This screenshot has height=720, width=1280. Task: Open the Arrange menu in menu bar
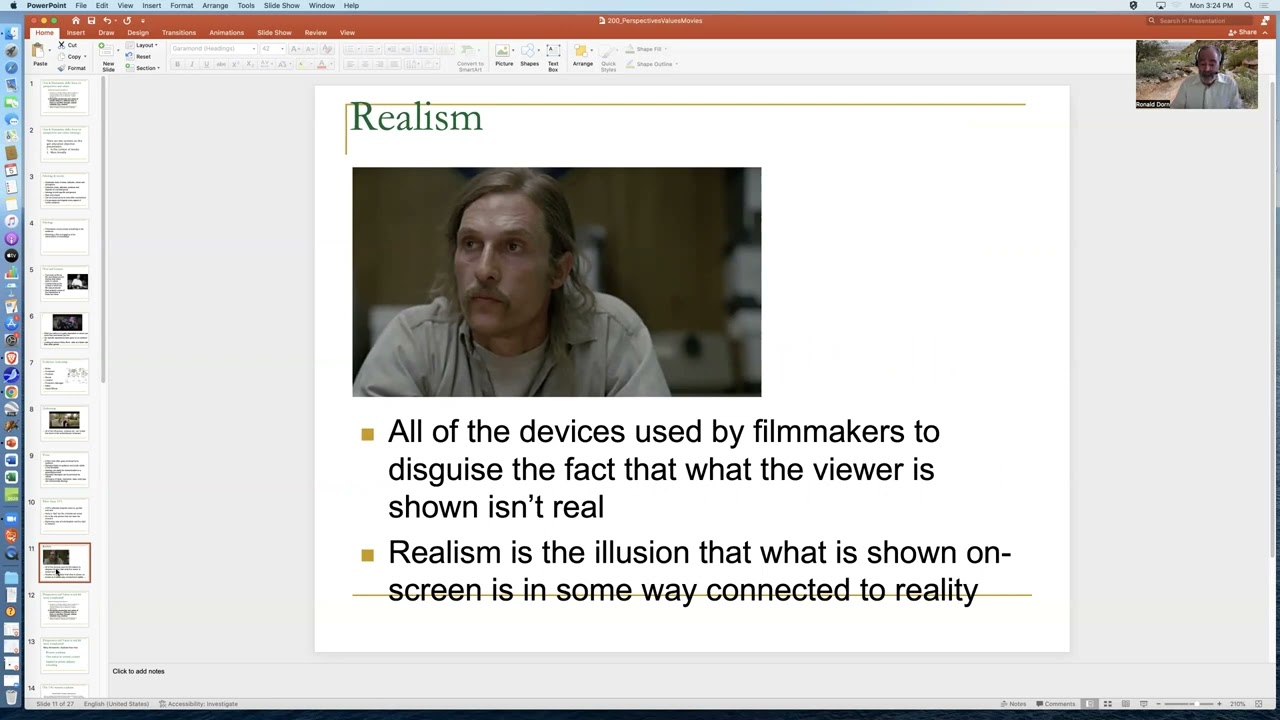215,6
